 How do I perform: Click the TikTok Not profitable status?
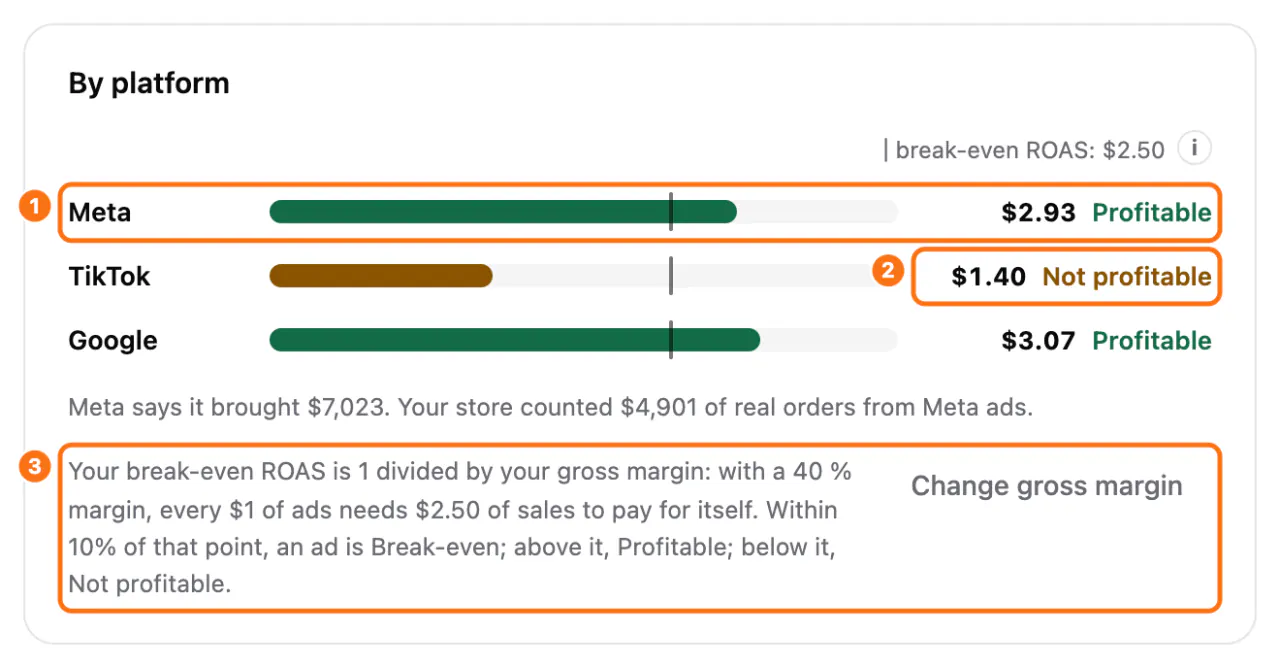1127,276
